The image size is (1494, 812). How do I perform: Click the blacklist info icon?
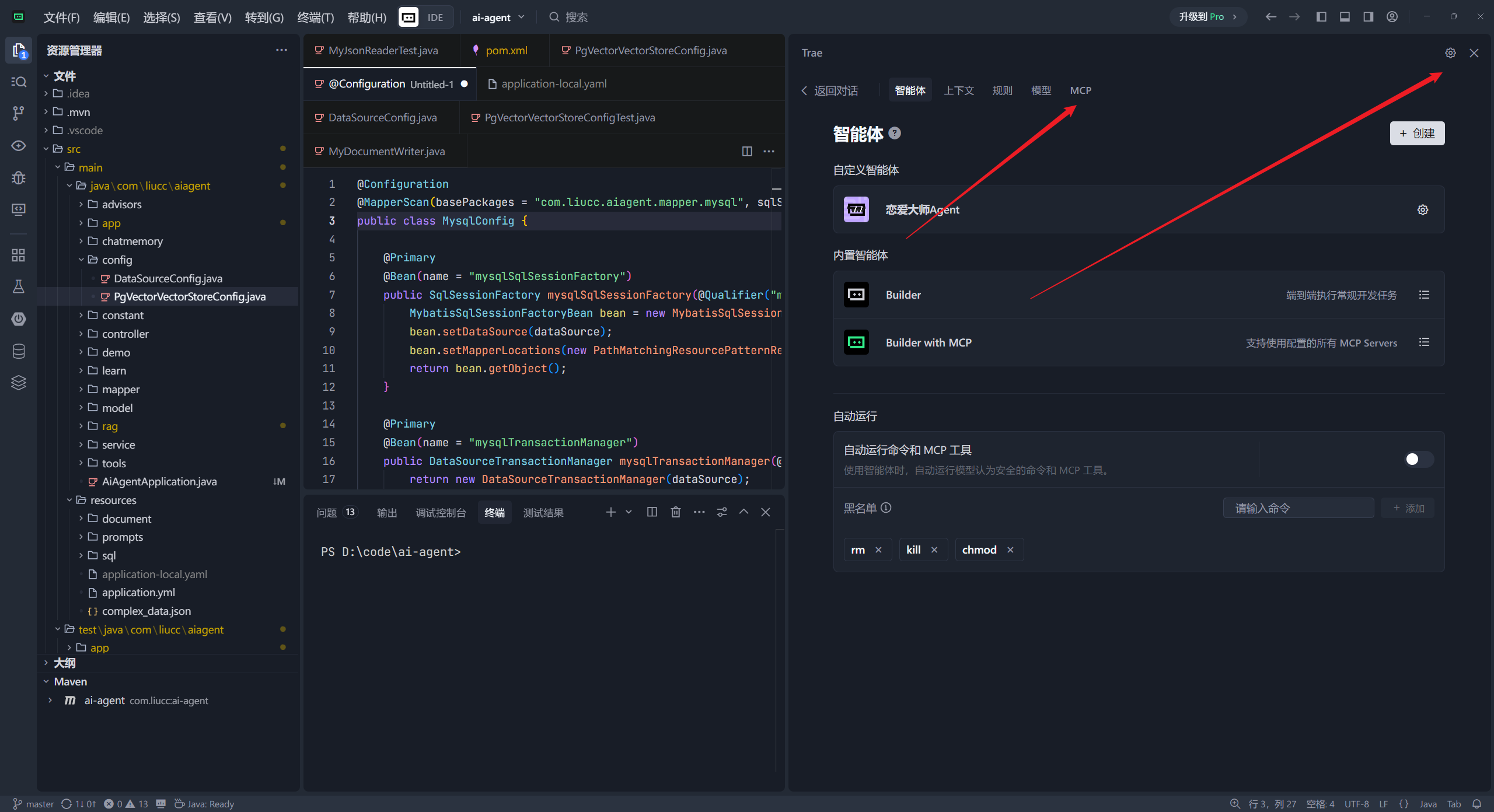pos(886,508)
